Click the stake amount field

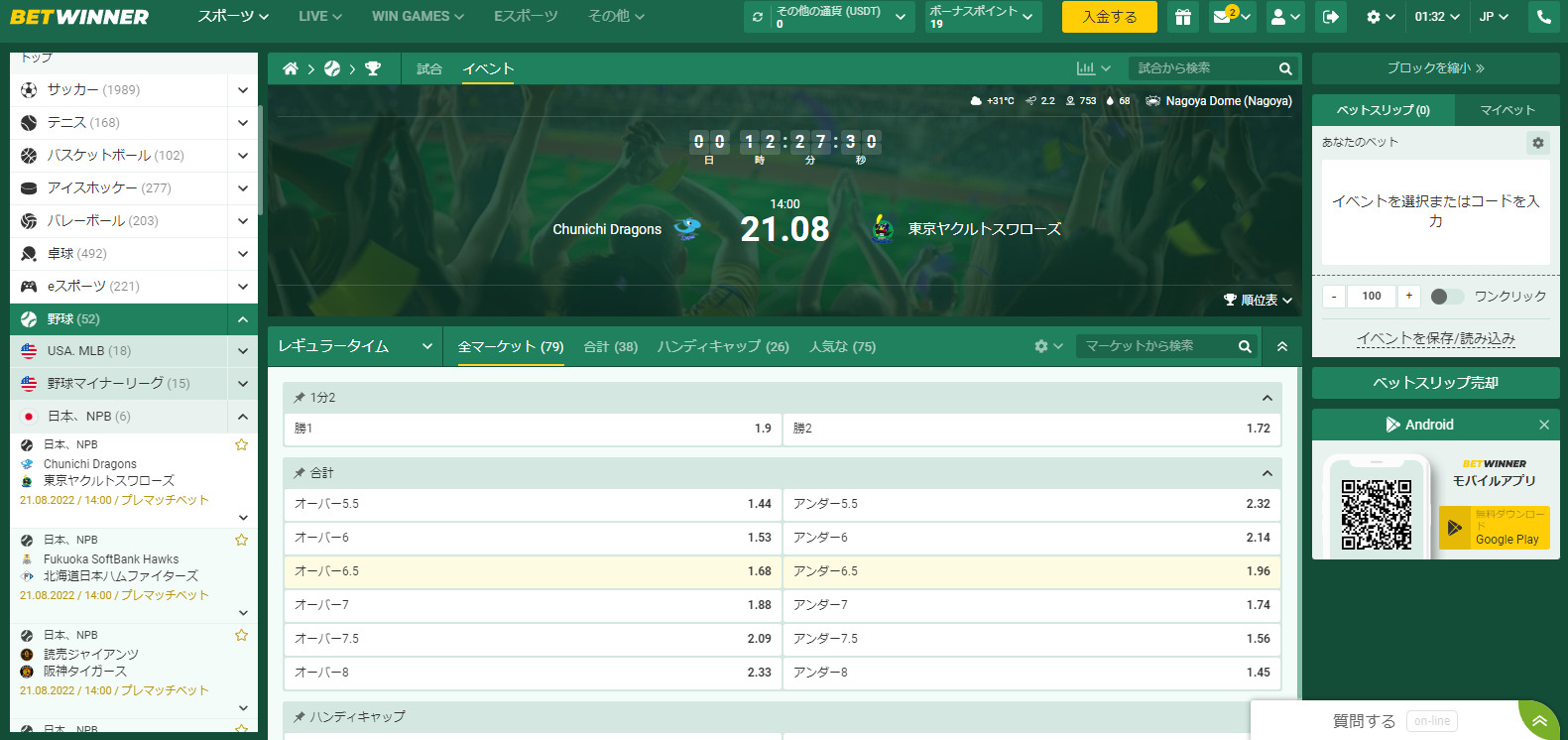[1372, 297]
